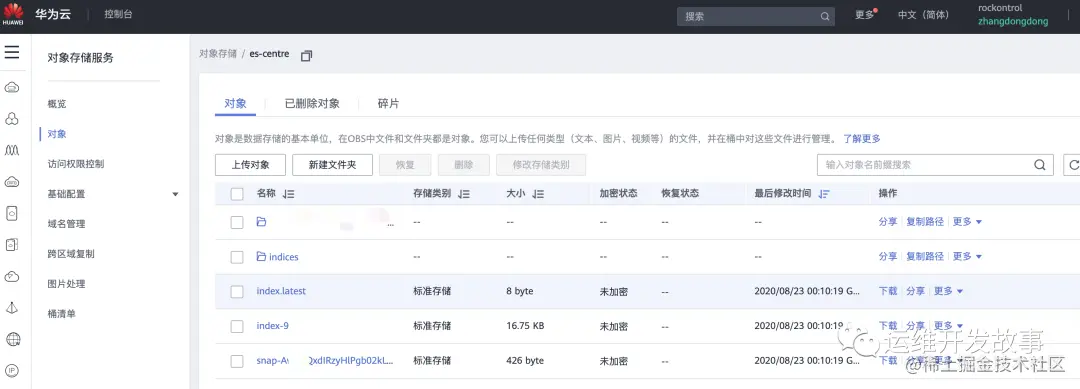
Task: Open 更多 dropdown for indices row
Action: 967,256
